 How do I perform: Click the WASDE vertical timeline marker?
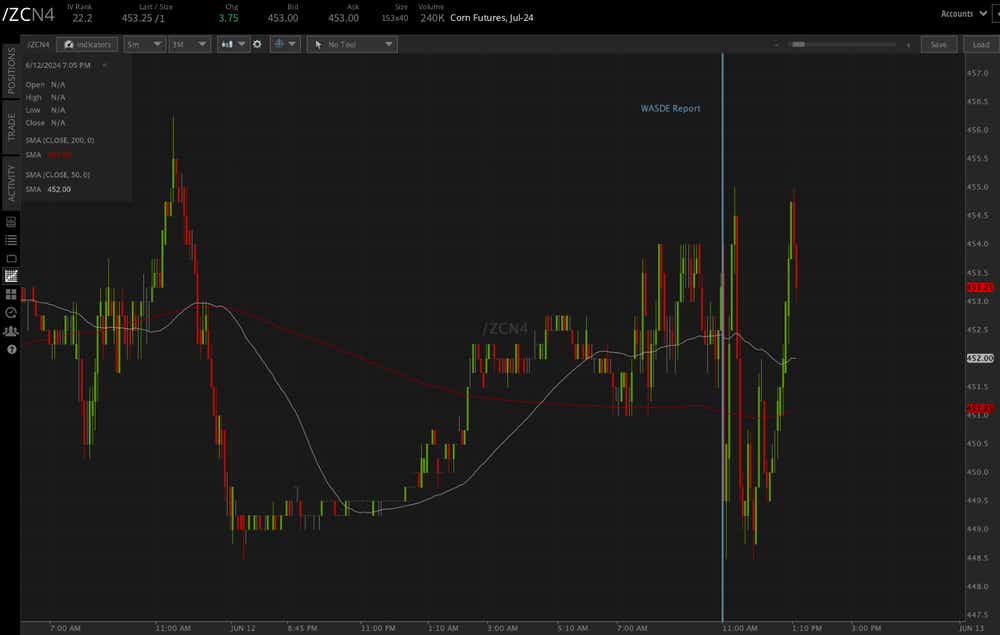723,337
